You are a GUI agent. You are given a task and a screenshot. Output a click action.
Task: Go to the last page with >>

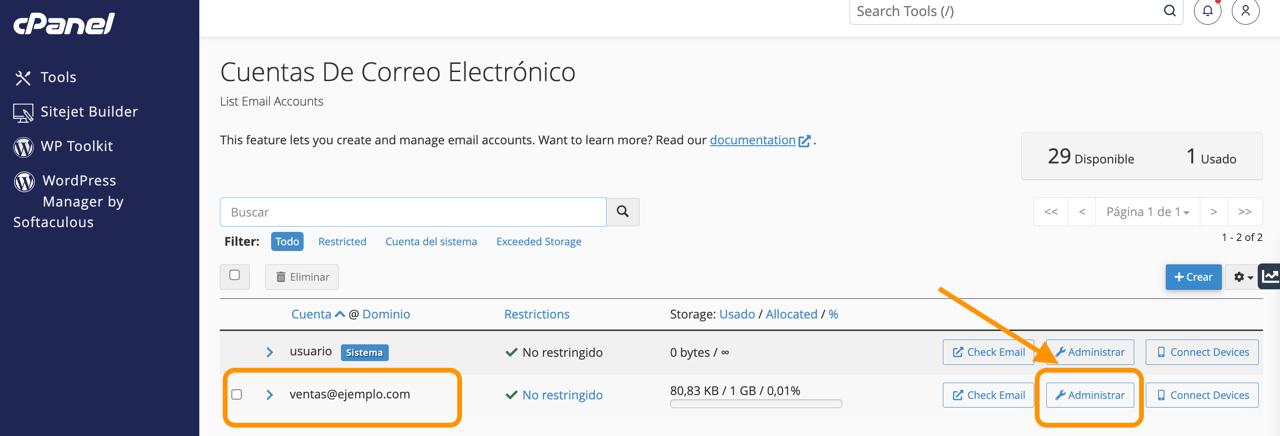click(x=1245, y=212)
